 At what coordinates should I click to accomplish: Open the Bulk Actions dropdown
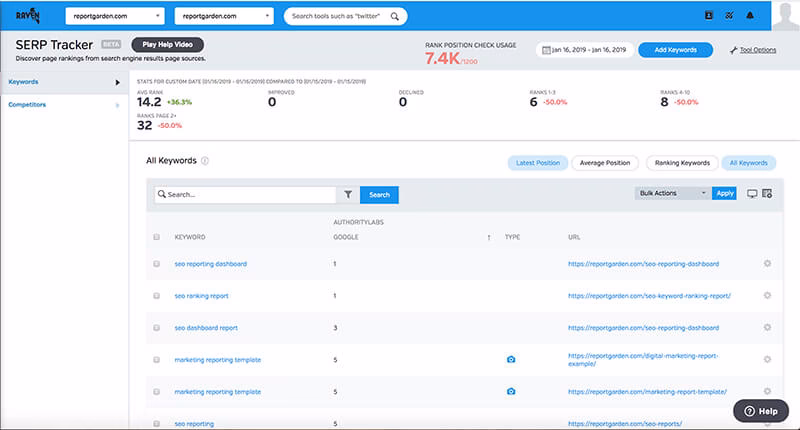pos(672,193)
